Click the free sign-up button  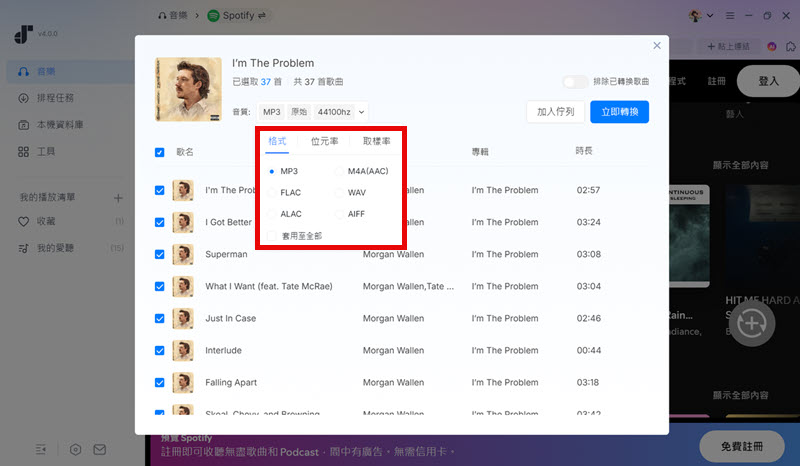(742, 447)
